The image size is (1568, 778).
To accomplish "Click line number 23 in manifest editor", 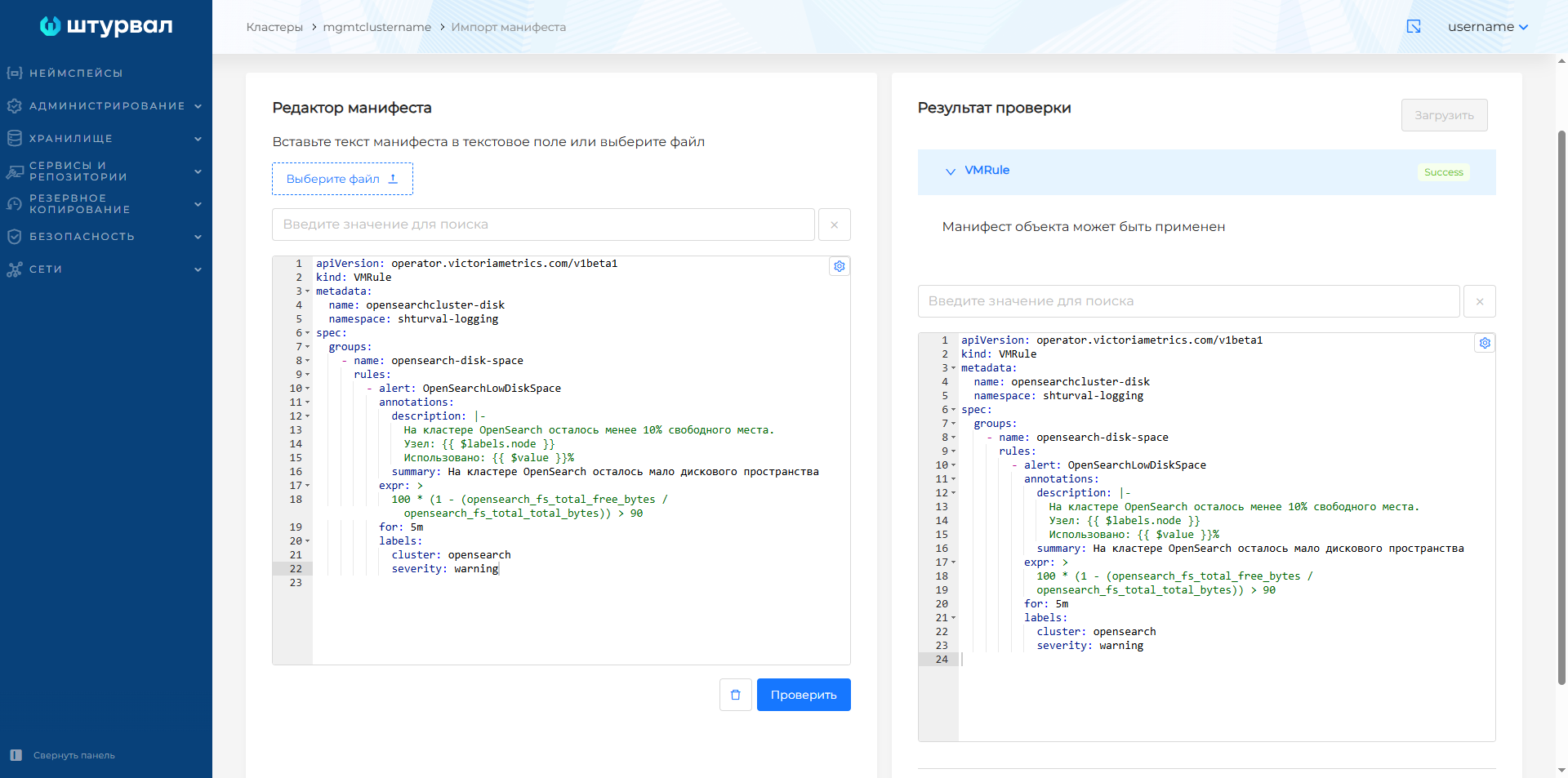I will tap(296, 583).
